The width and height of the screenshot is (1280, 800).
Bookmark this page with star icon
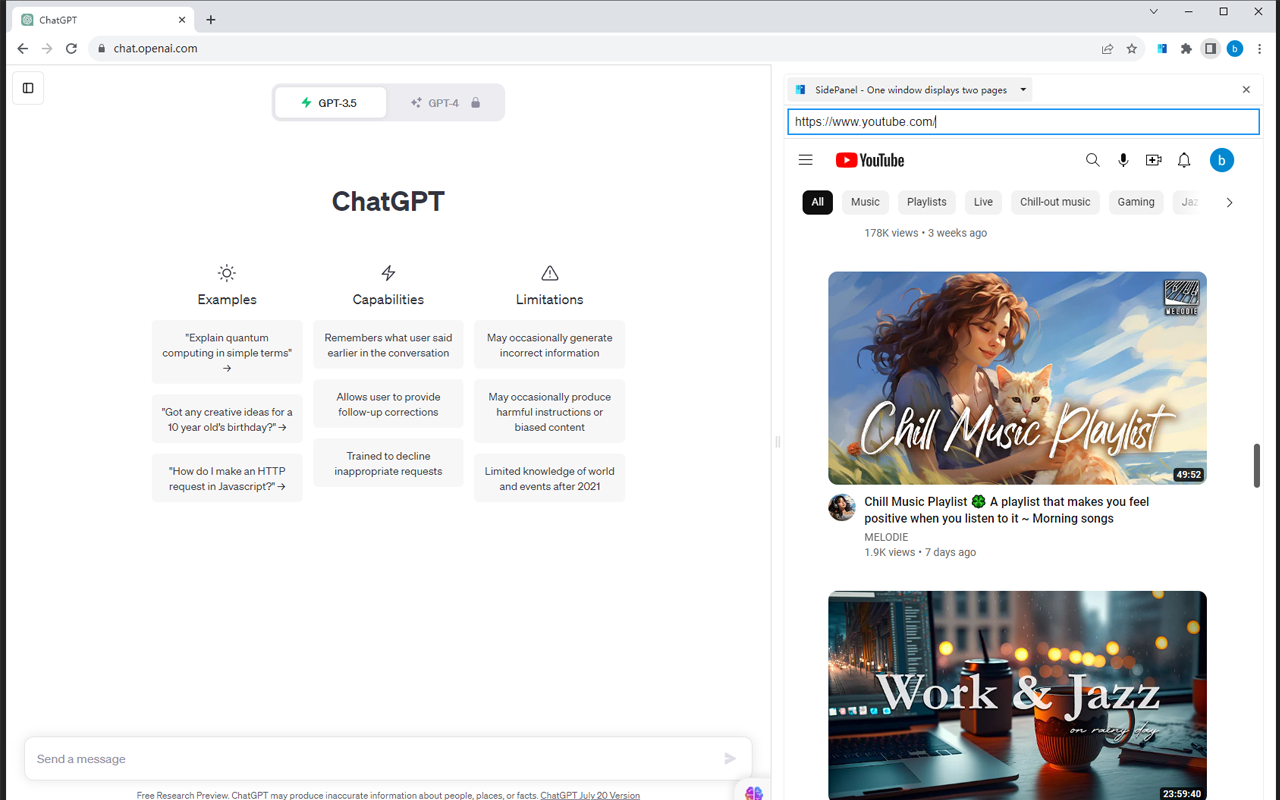coord(1132,48)
